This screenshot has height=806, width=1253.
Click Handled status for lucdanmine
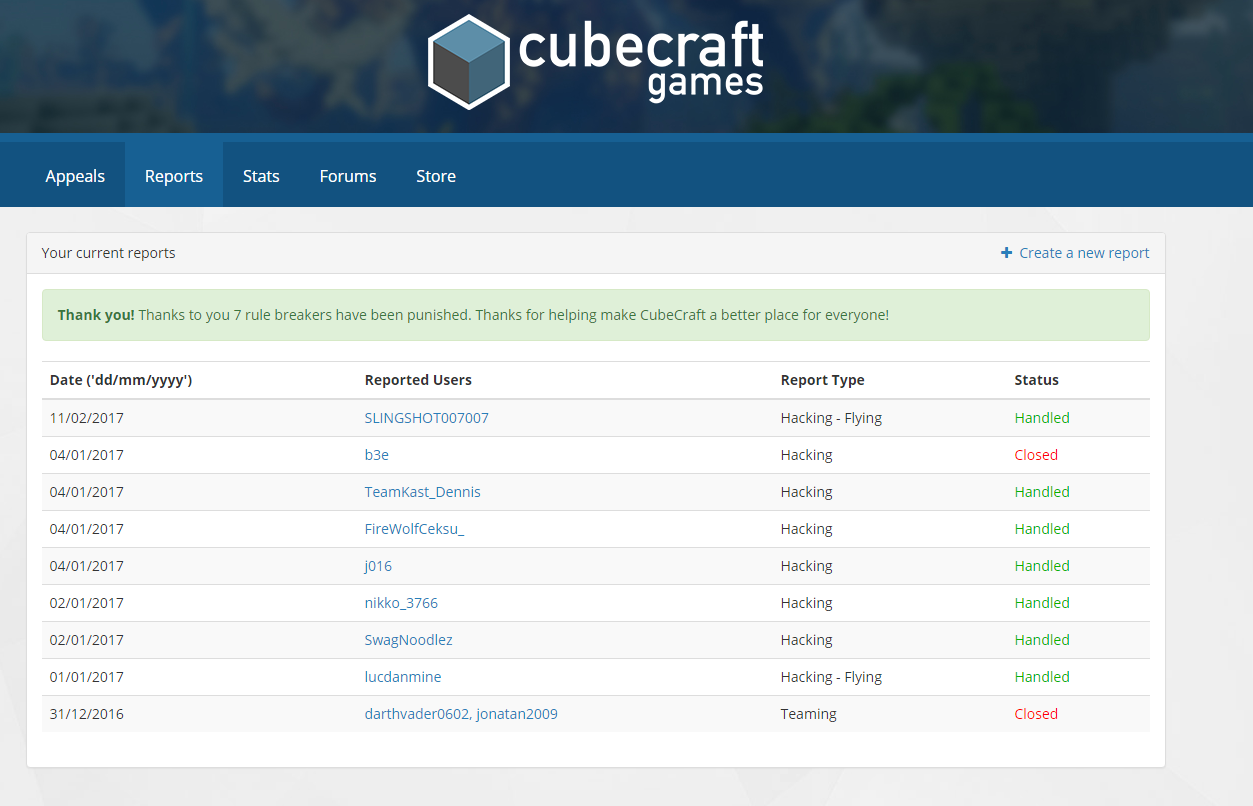[1042, 677]
